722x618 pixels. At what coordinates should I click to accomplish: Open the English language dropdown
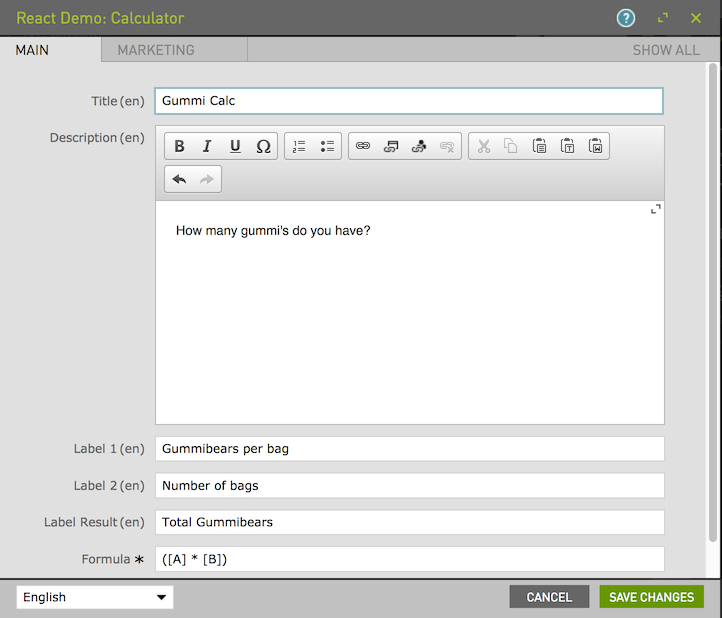click(x=95, y=597)
